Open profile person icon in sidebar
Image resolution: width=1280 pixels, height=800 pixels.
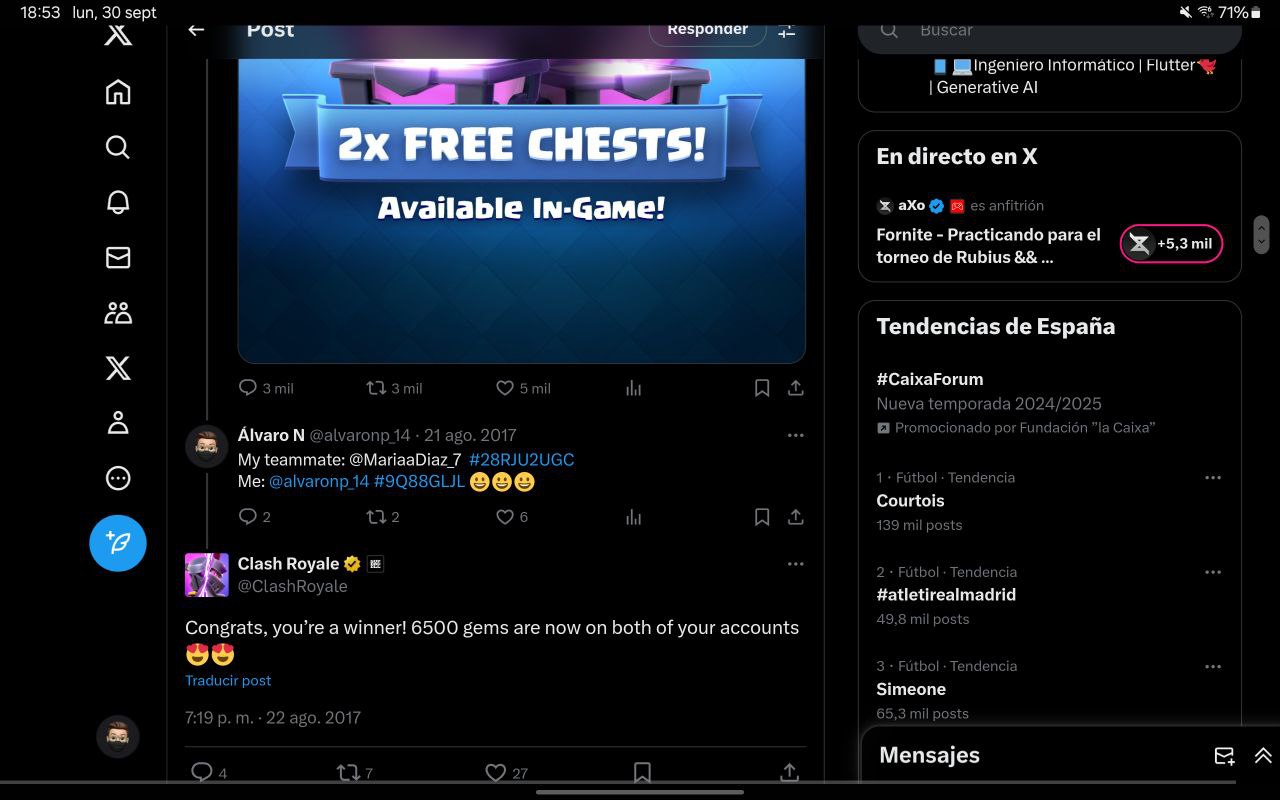pos(118,422)
